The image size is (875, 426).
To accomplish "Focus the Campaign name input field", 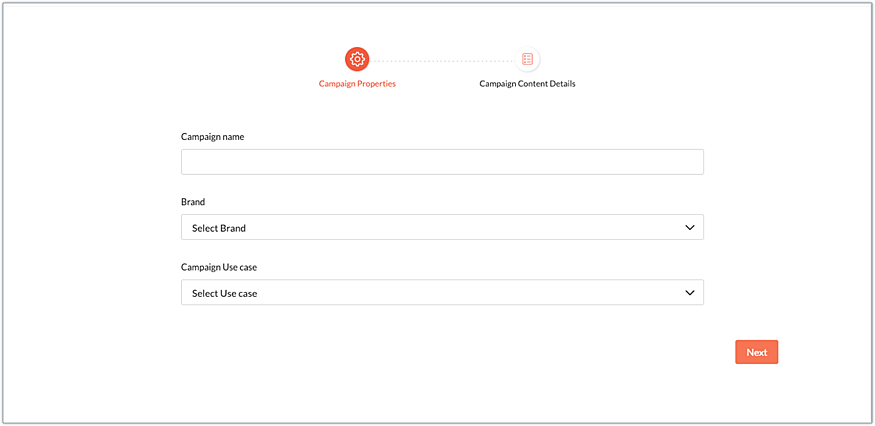I will coord(443,162).
